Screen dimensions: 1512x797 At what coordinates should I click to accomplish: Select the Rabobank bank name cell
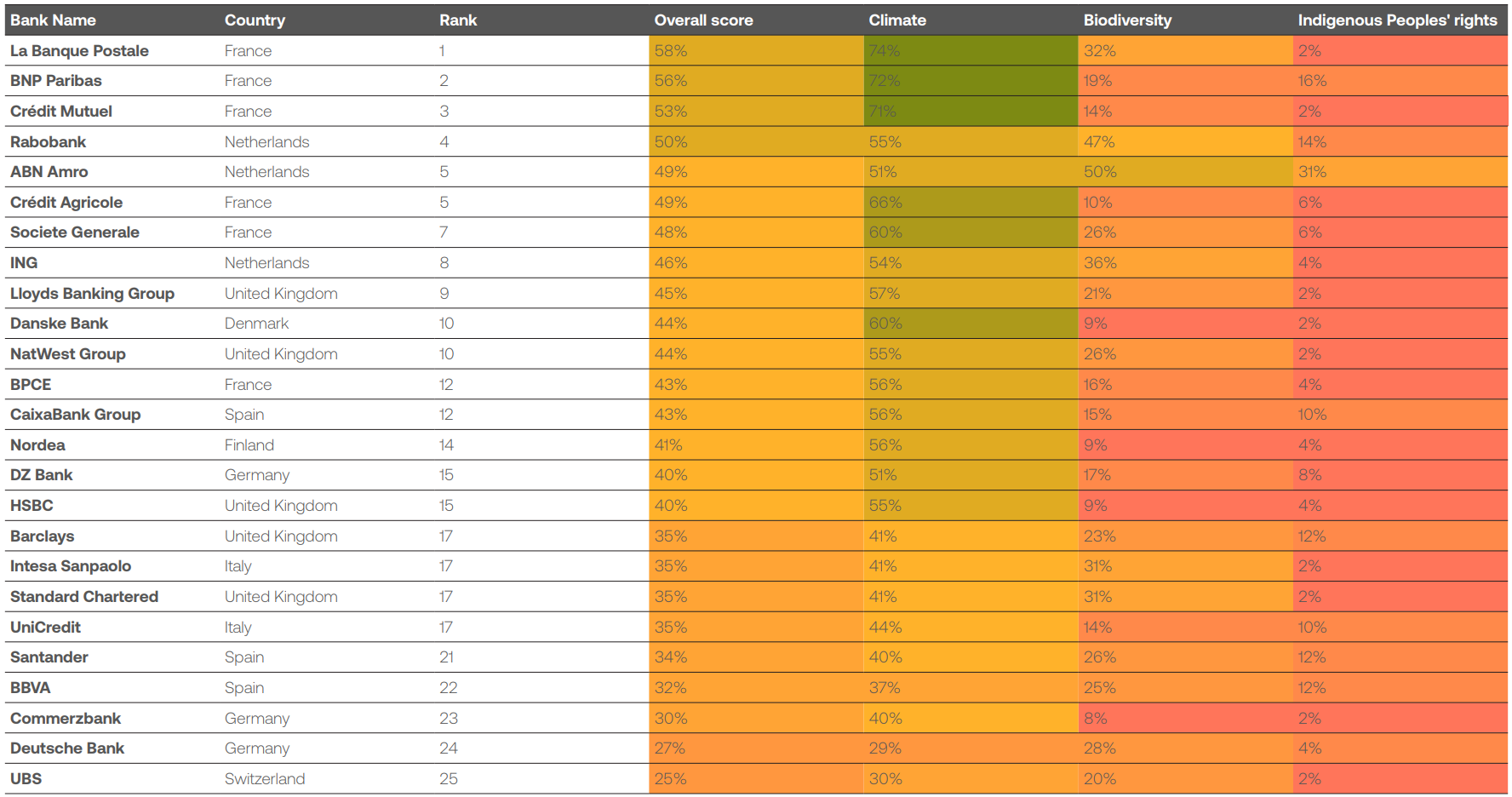coord(49,142)
